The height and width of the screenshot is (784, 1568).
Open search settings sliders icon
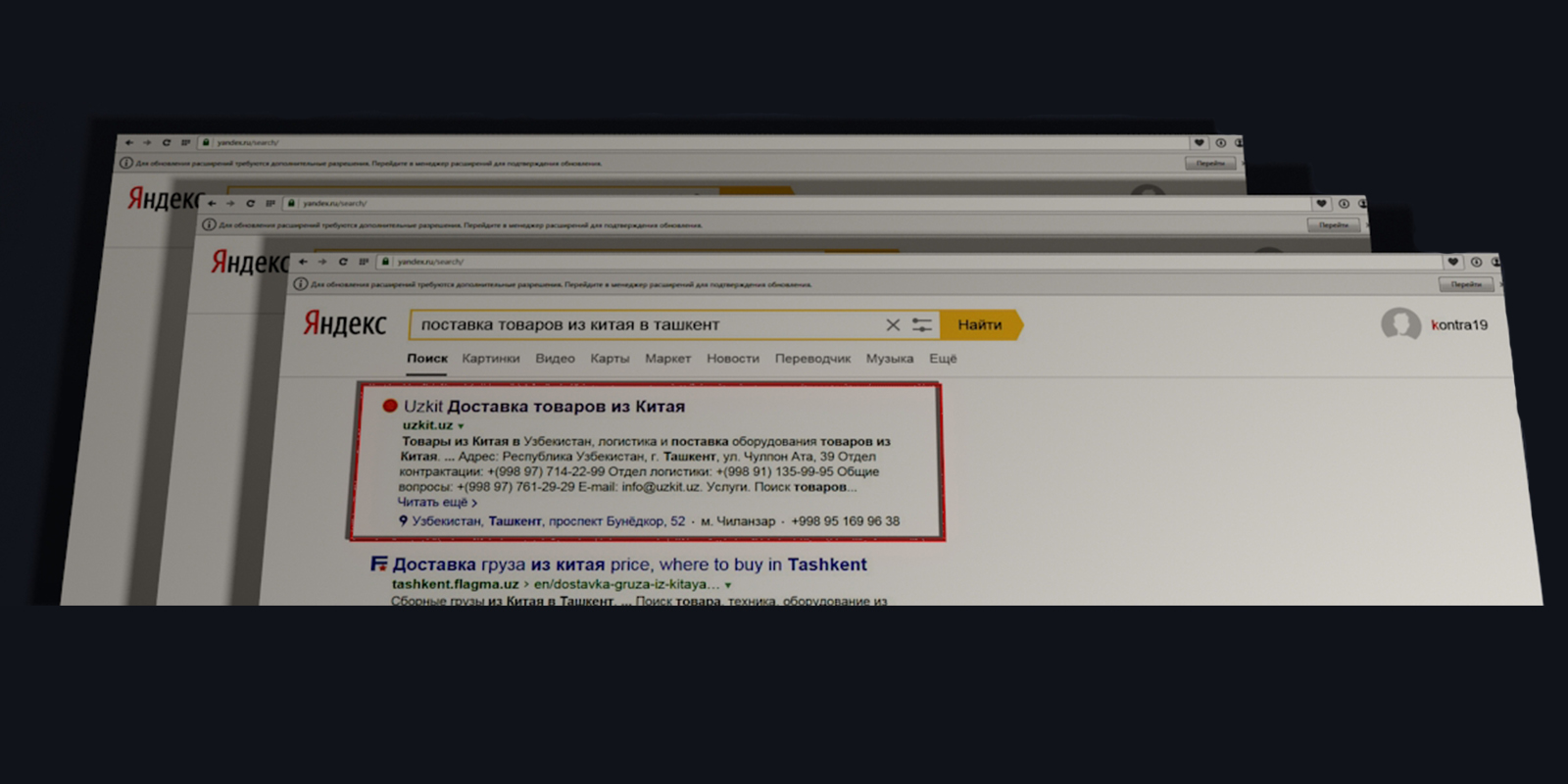922,324
